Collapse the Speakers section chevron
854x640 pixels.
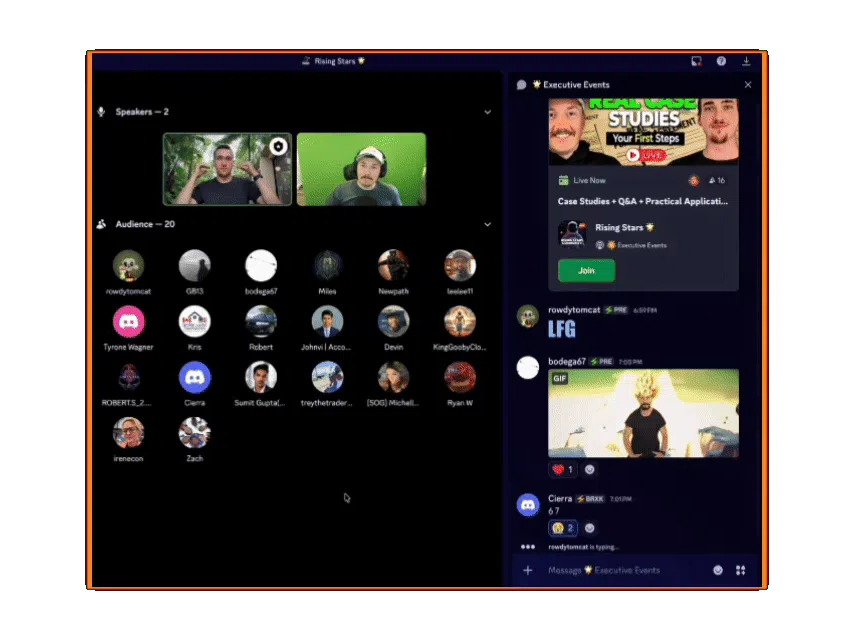tap(487, 112)
